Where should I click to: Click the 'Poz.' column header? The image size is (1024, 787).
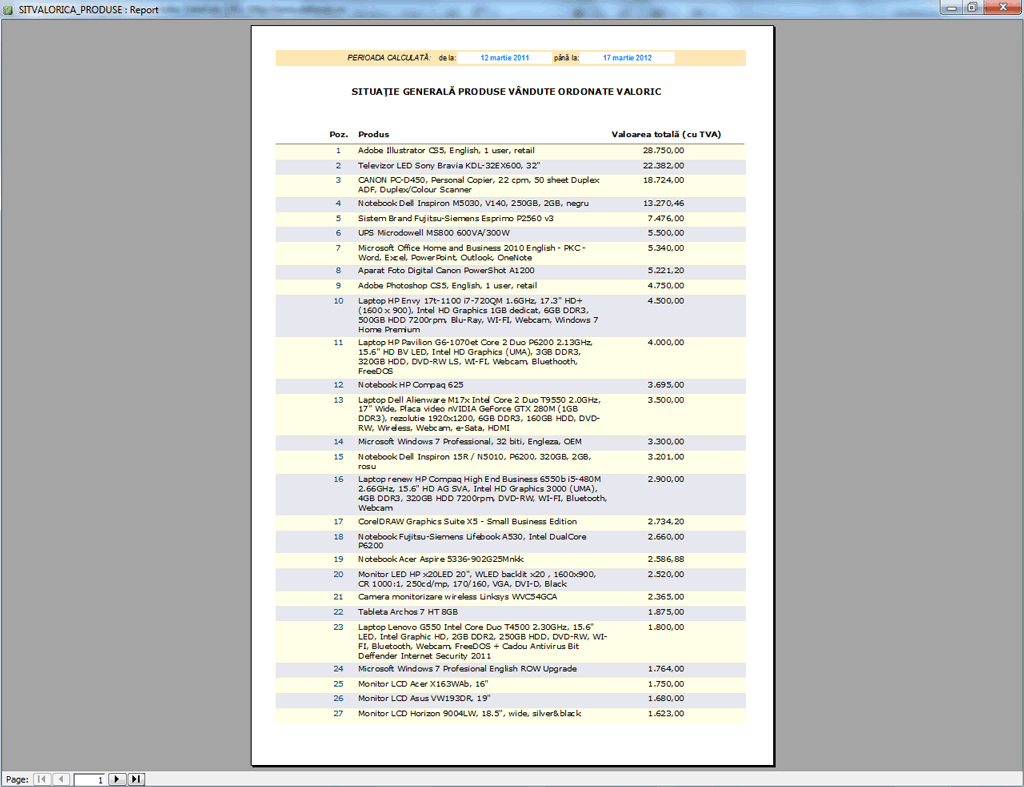click(x=338, y=135)
